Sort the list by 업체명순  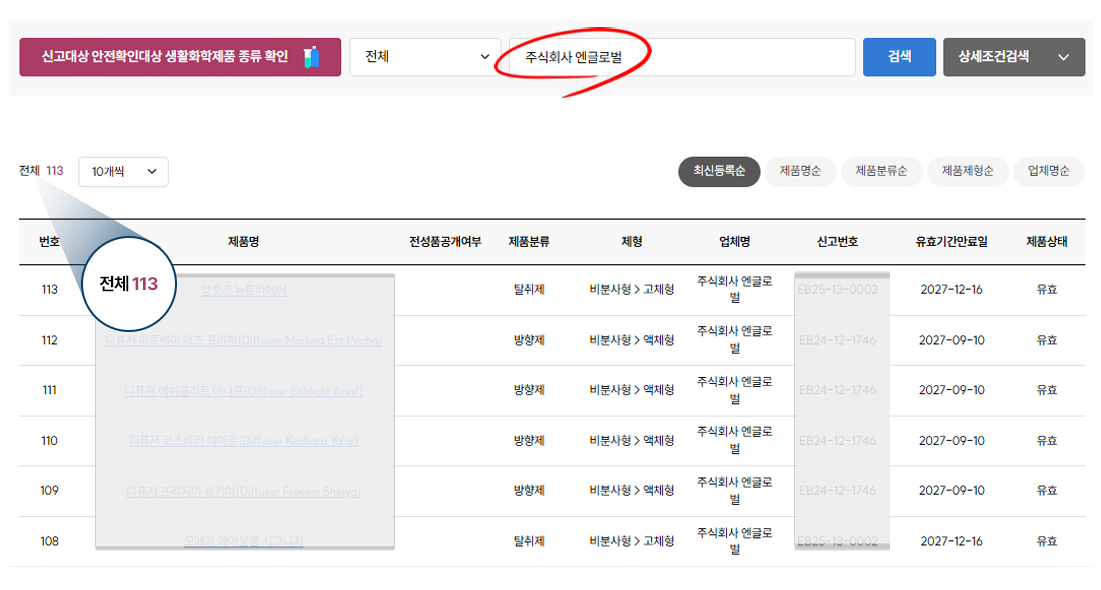pos(1048,171)
